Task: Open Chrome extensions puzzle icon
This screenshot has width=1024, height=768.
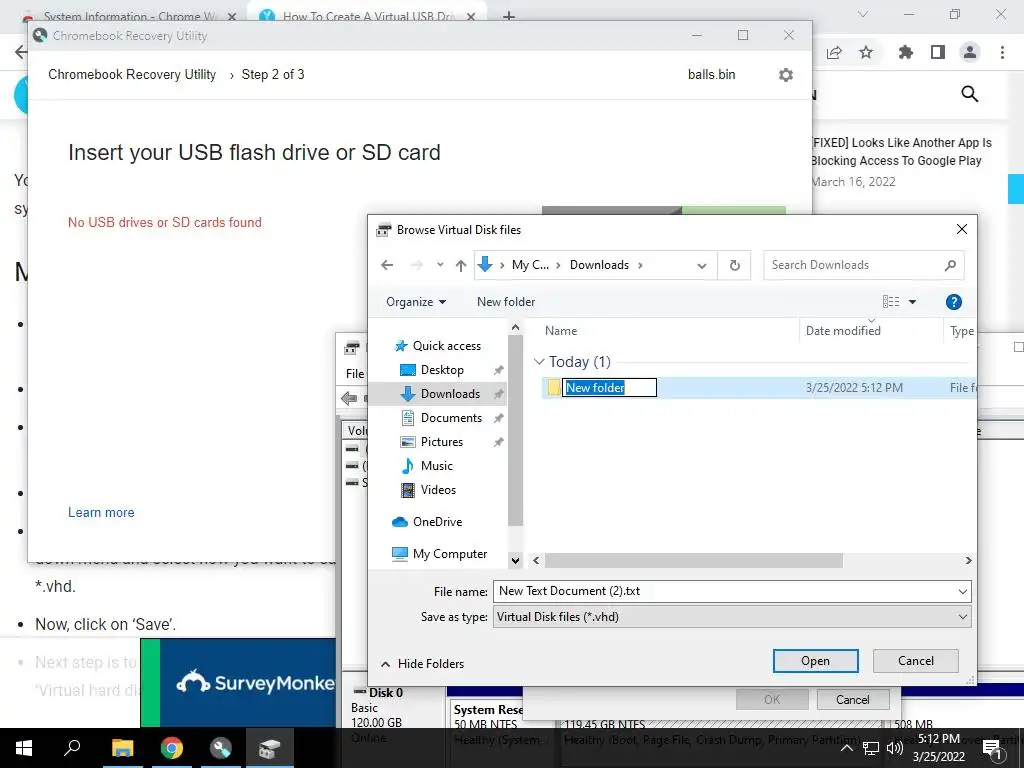Action: pyautogui.click(x=906, y=52)
